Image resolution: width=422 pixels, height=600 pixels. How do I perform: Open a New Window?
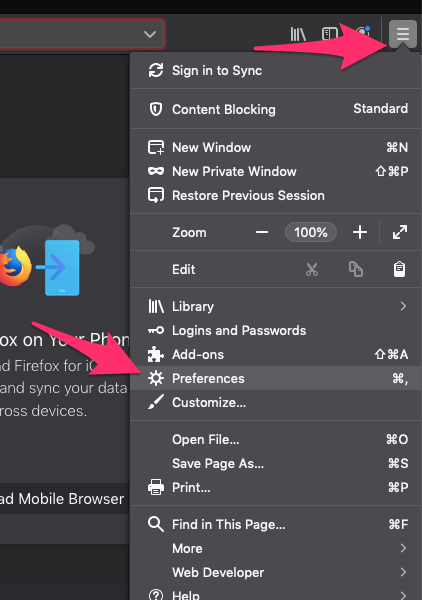tap(275, 147)
